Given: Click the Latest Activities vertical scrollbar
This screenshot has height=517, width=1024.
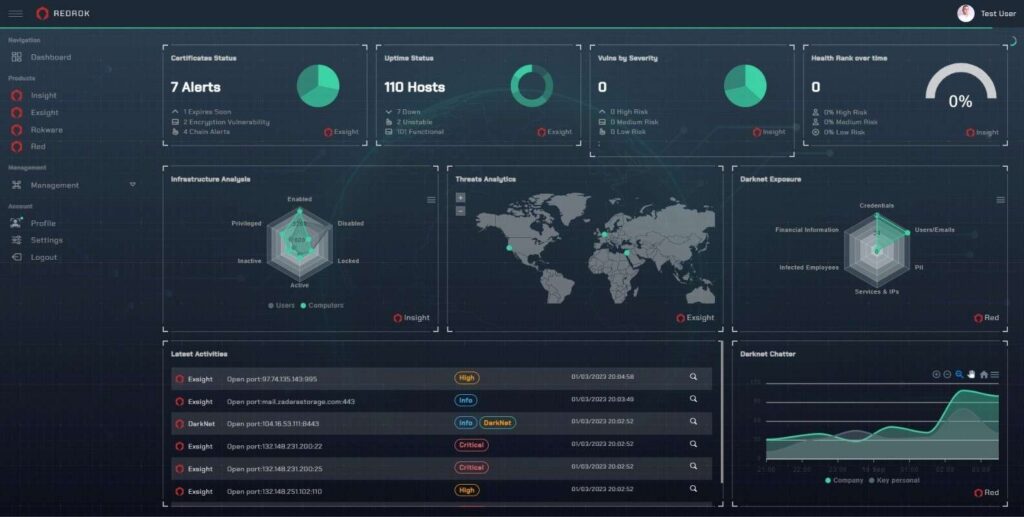Looking at the screenshot, I should tap(721, 413).
